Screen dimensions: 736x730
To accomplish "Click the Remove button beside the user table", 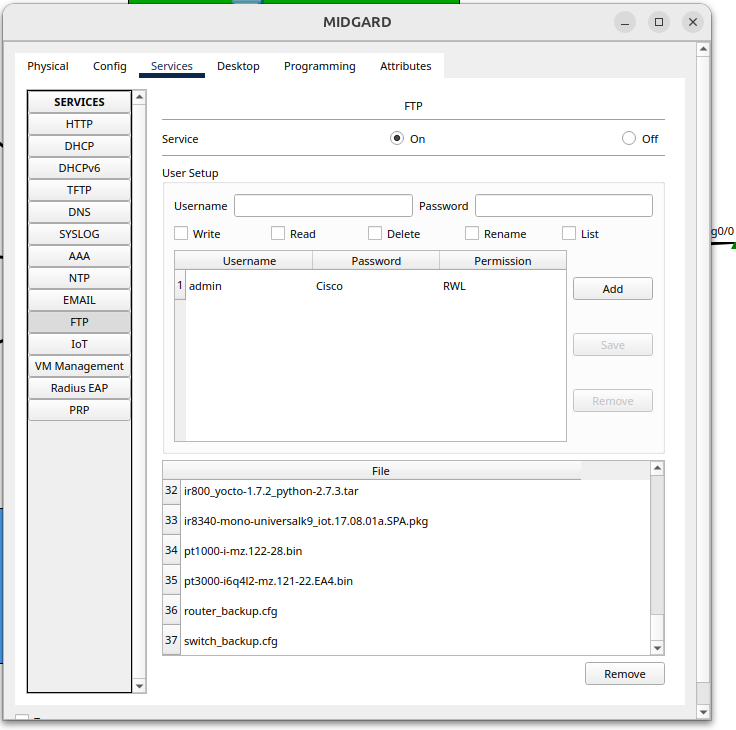I will [x=613, y=401].
